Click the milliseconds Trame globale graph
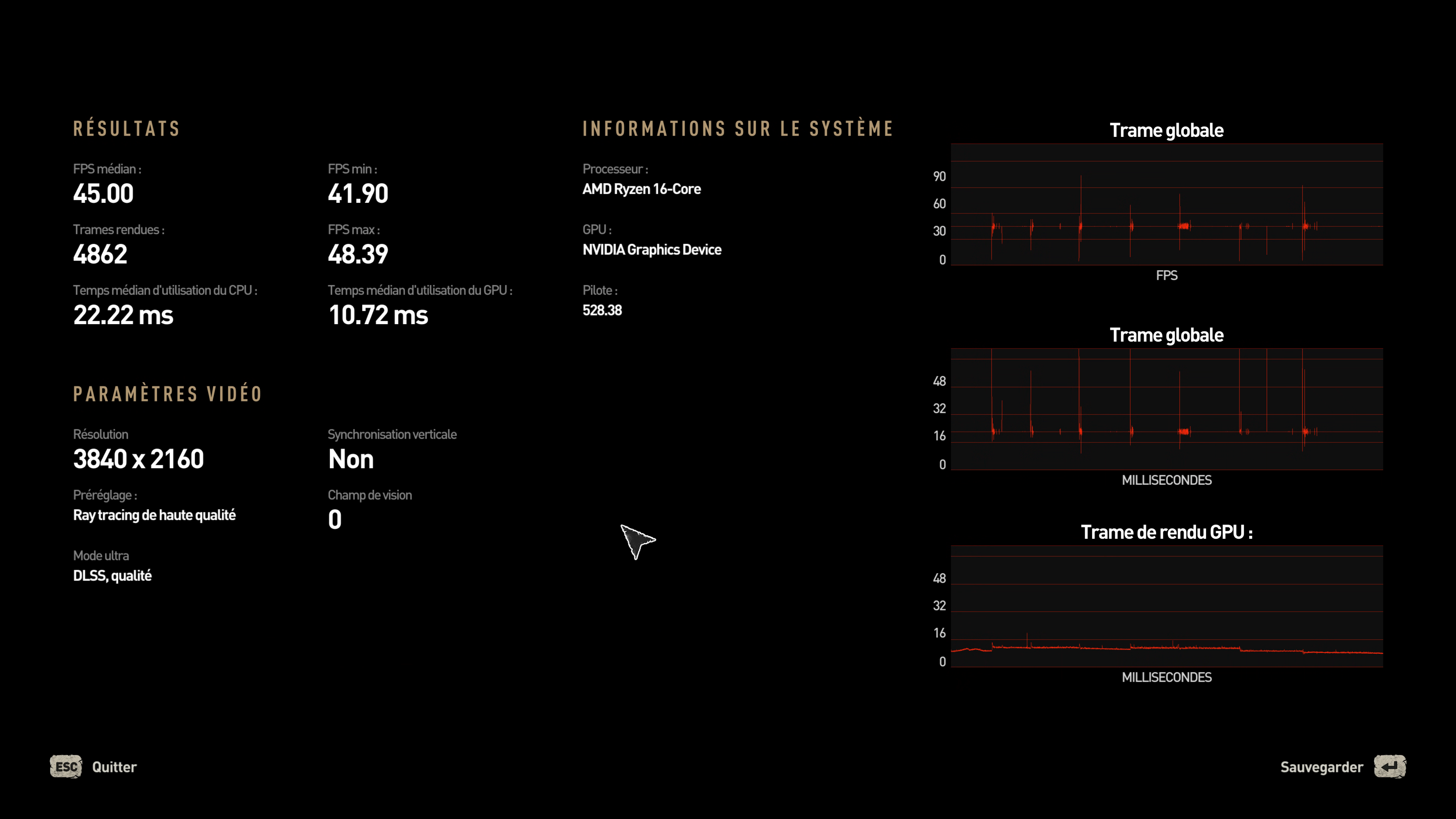This screenshot has height=819, width=1456. 1166,409
